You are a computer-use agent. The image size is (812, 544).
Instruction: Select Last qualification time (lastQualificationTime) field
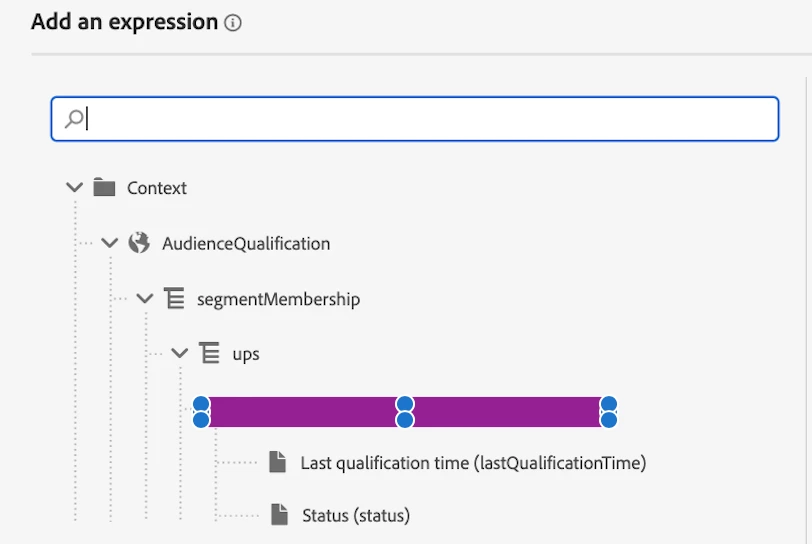pyautogui.click(x=473, y=463)
